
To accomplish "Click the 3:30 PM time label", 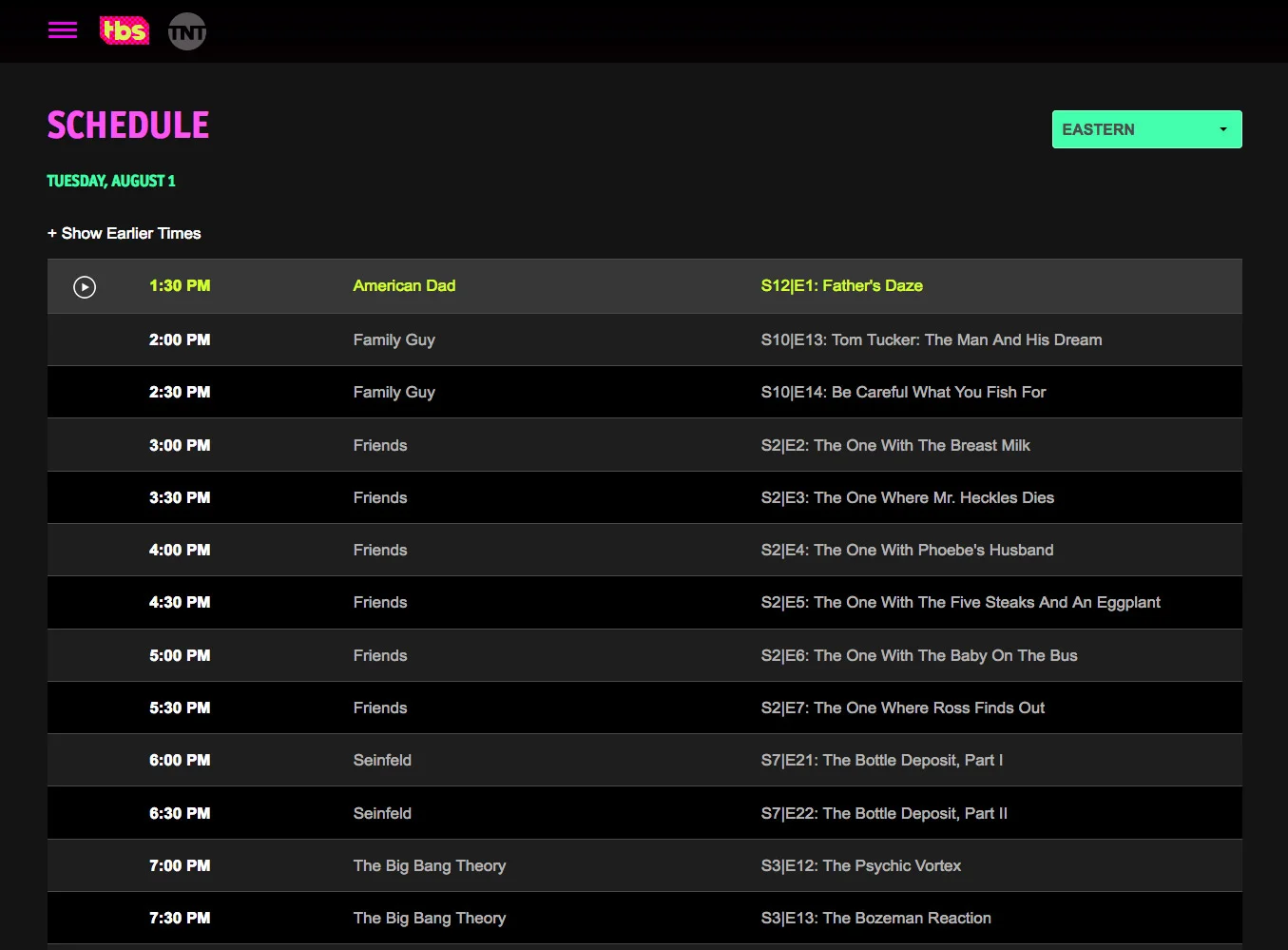I will coord(180,497).
